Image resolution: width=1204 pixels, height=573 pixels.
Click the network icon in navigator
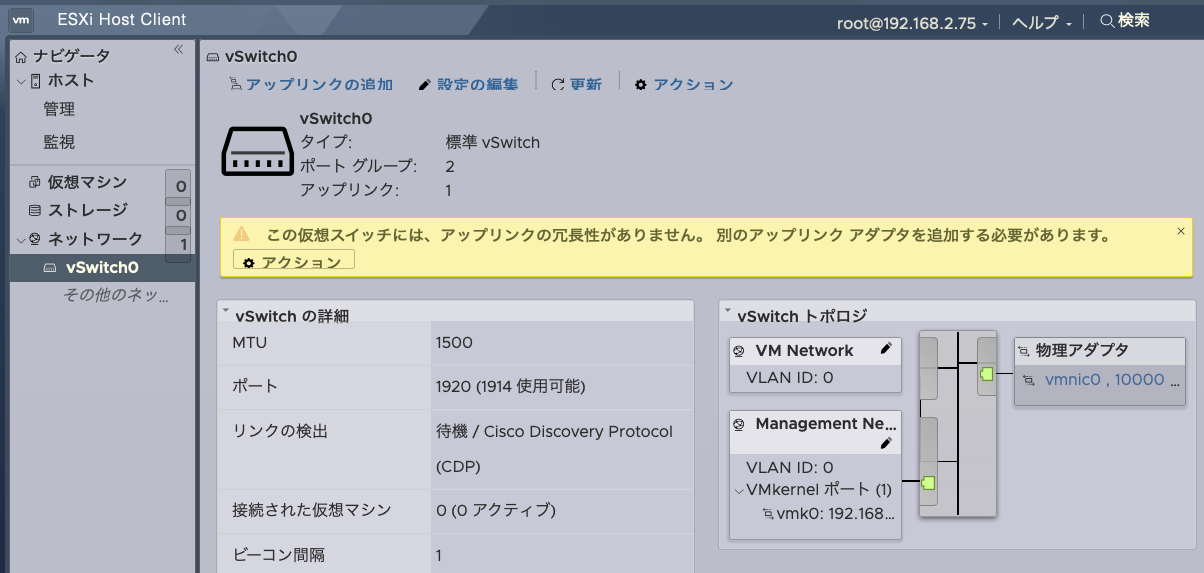point(35,239)
